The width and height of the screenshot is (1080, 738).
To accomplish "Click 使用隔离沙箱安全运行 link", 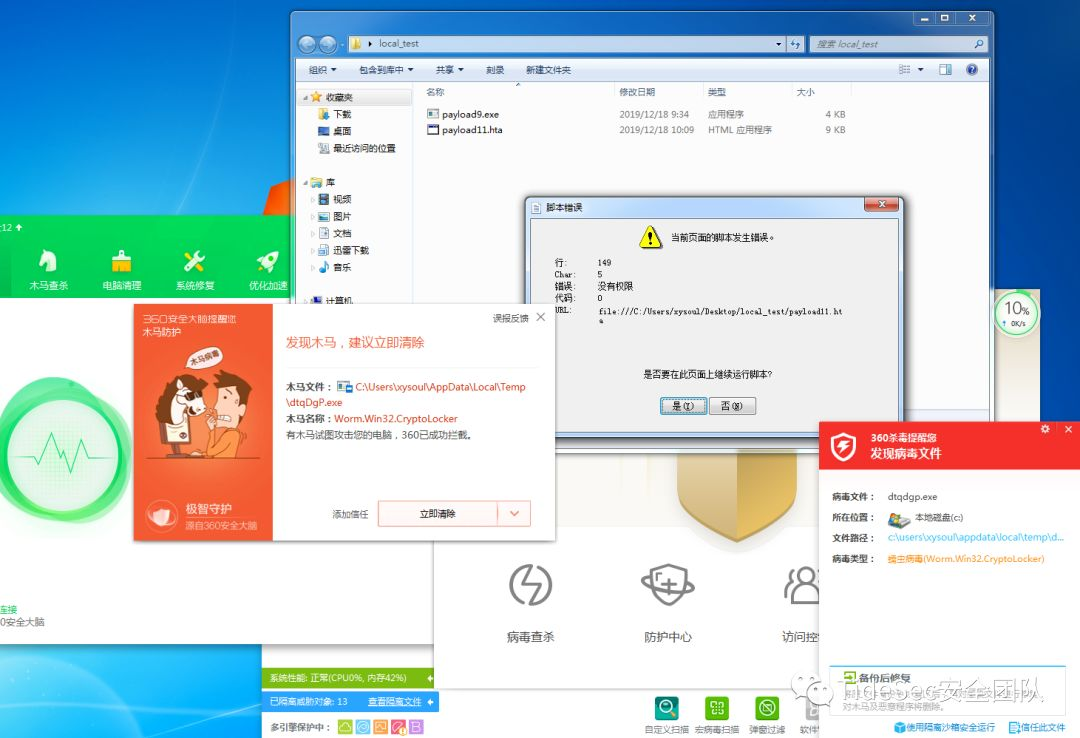I will click(x=944, y=727).
